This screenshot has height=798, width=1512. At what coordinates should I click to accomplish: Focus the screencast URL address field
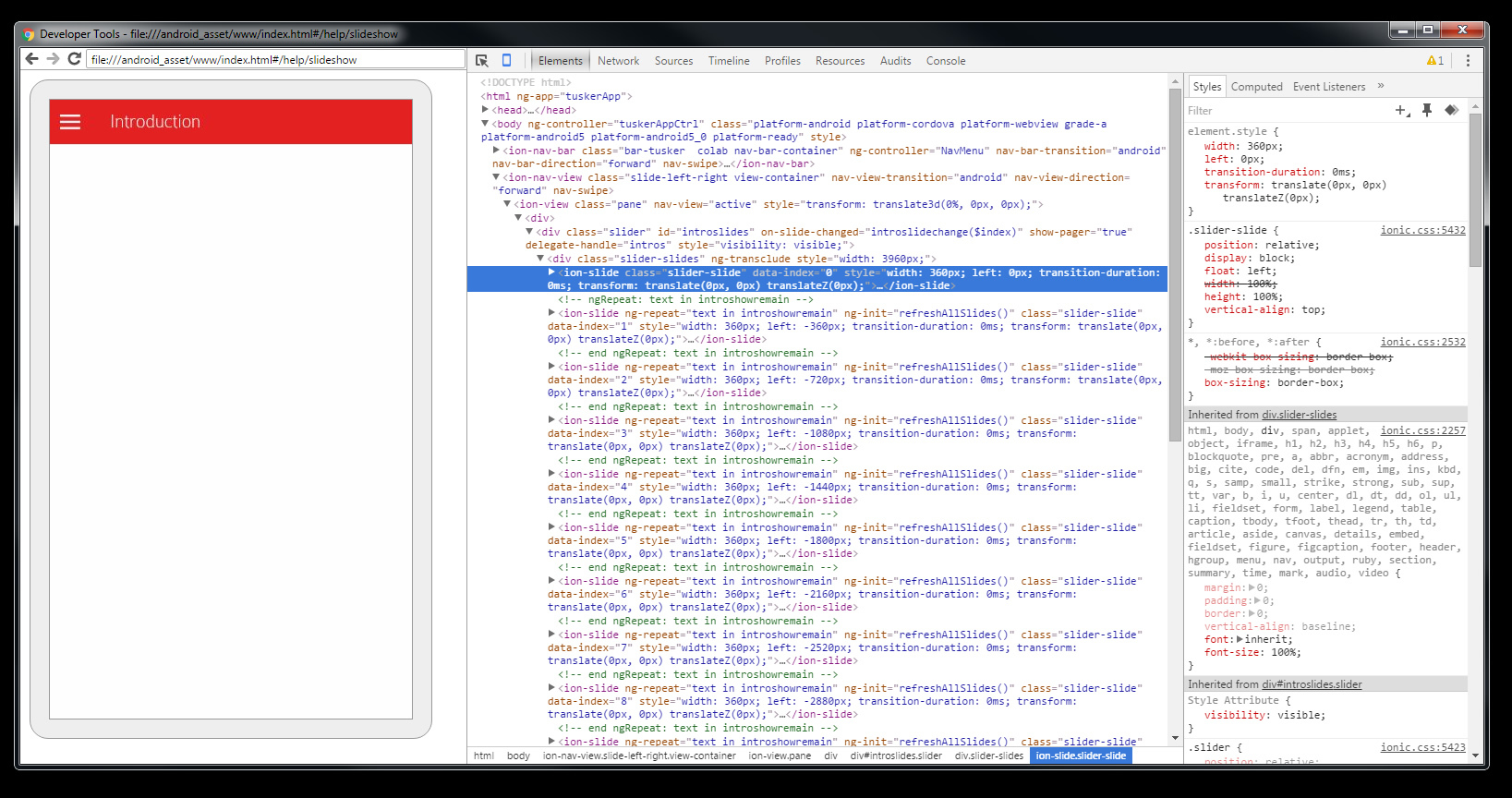pyautogui.click(x=275, y=59)
